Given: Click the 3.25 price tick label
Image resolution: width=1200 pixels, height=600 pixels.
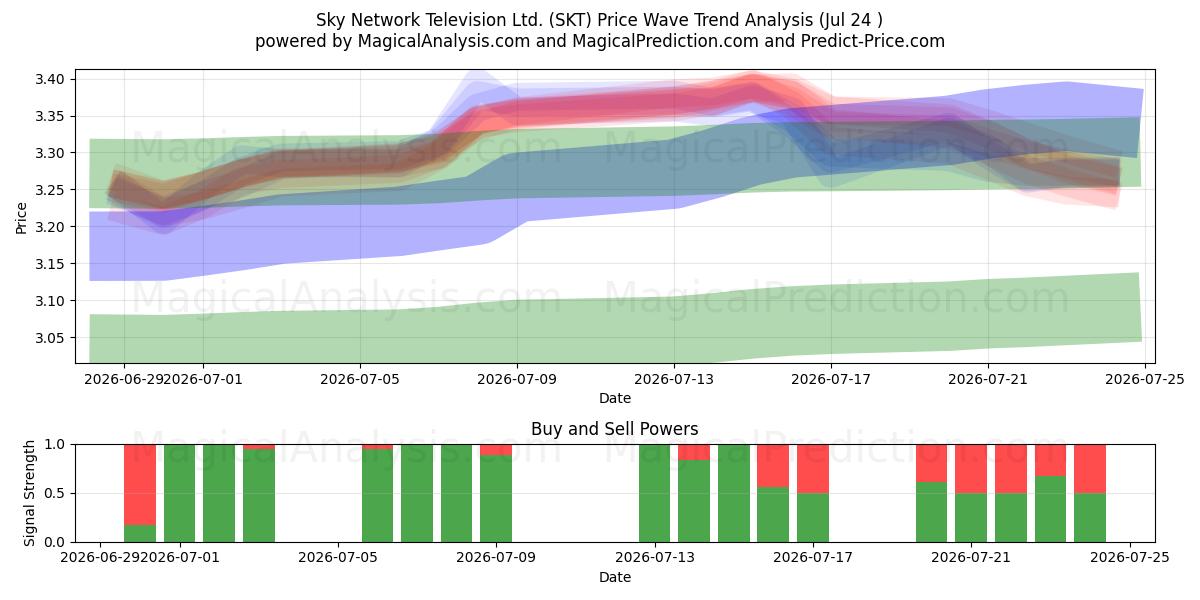Looking at the screenshot, I should (x=50, y=190).
